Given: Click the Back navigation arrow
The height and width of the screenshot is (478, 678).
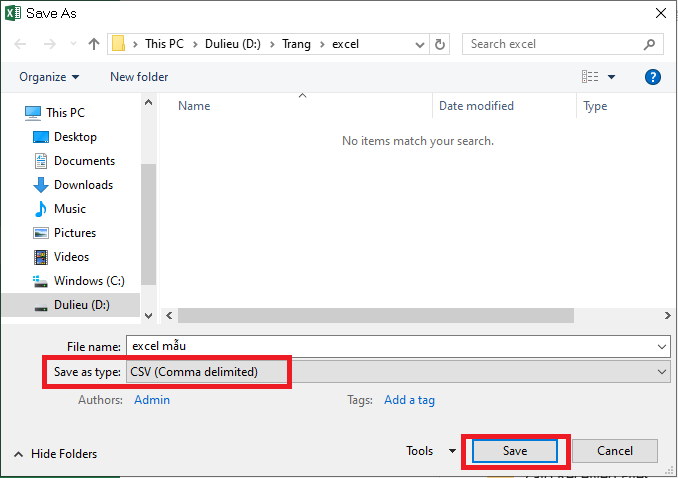Looking at the screenshot, I should 20,44.
